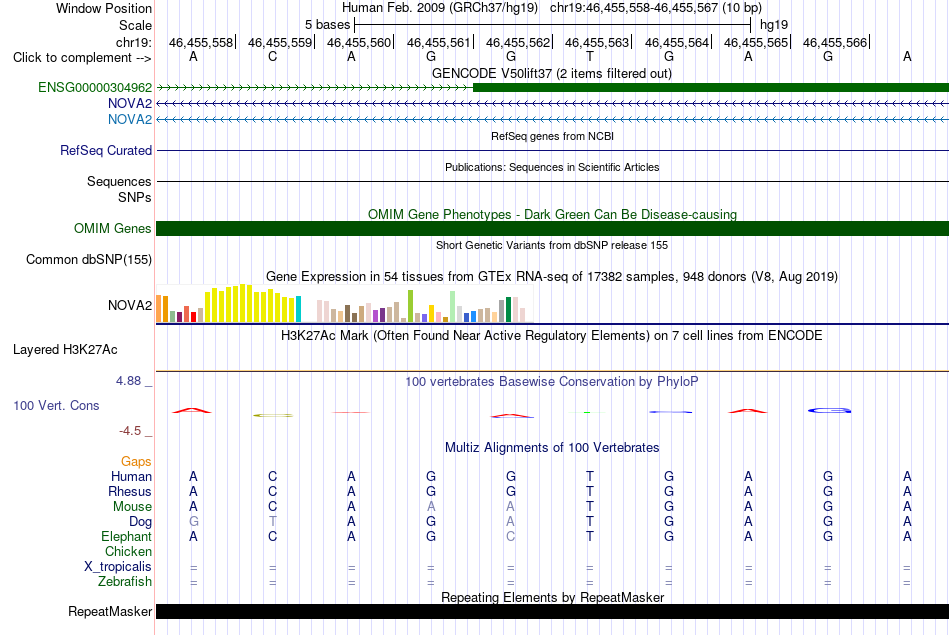The image size is (950, 635).
Task: Open the ENSG00000304962 gene label
Action: click(95, 87)
